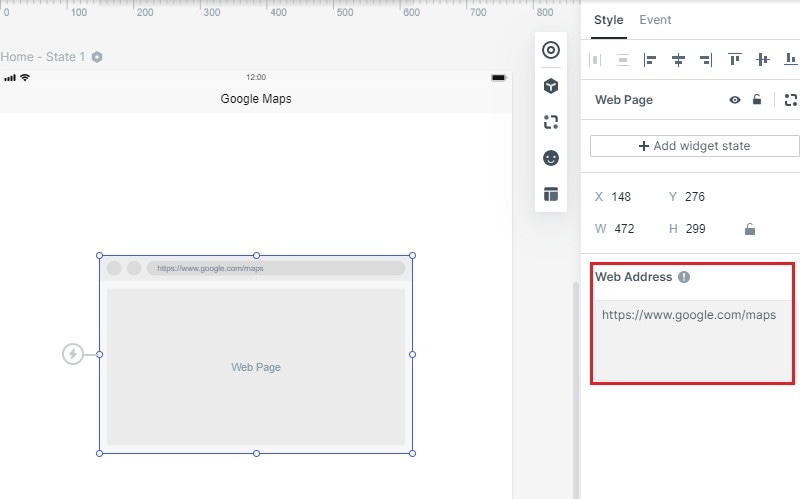
Task: Click the Add widget state button
Action: pyautogui.click(x=694, y=146)
